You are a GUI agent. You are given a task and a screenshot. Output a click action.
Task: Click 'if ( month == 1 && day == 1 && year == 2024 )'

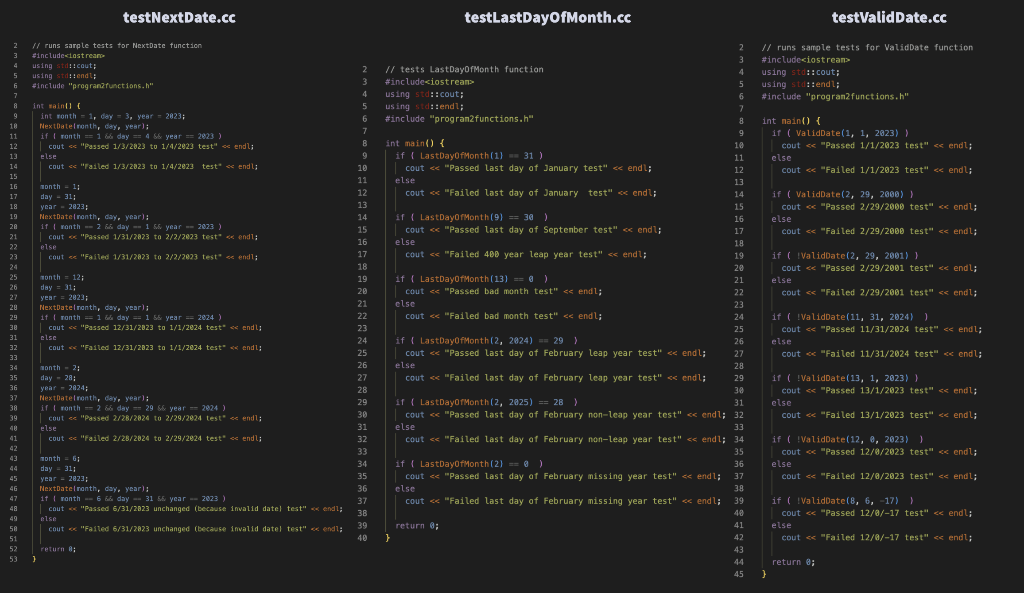pyautogui.click(x=131, y=318)
